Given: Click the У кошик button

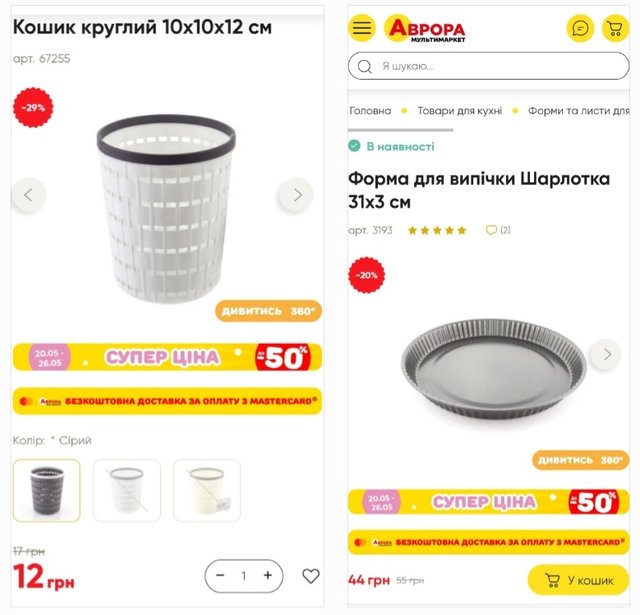Looking at the screenshot, I should pos(578,580).
